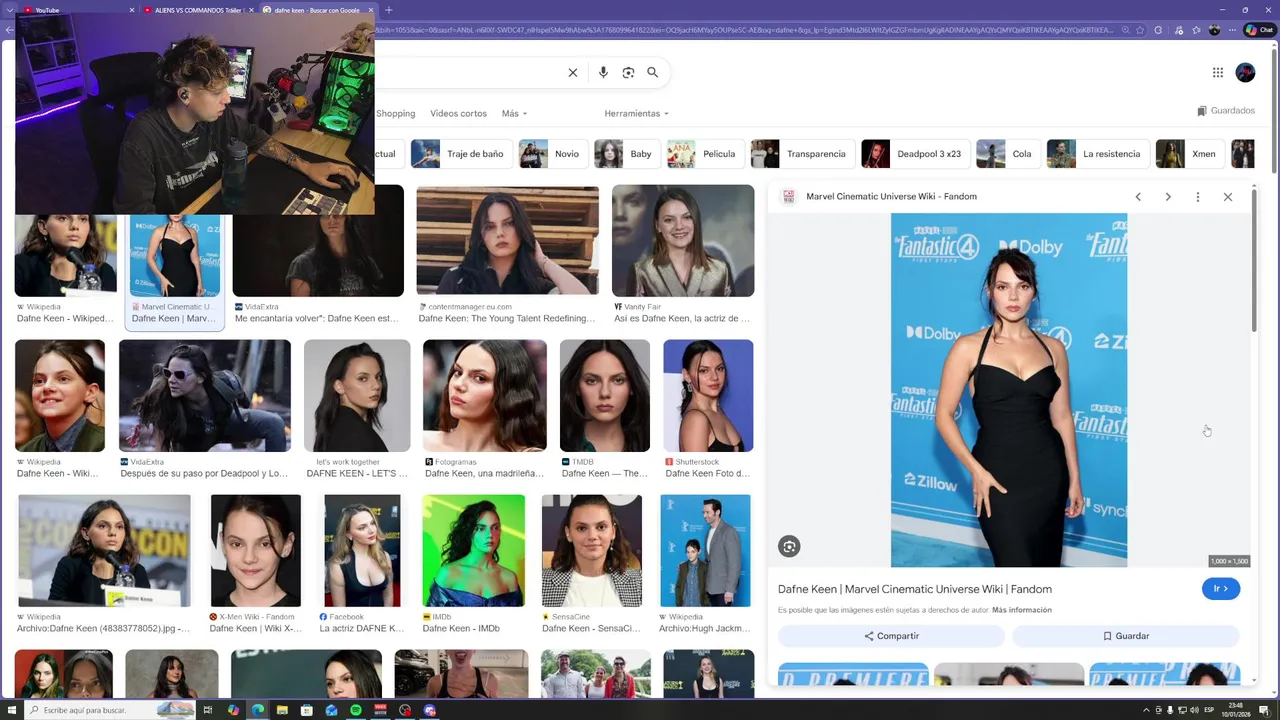
Task: Open the Google account avatar
Action: coord(1245,72)
